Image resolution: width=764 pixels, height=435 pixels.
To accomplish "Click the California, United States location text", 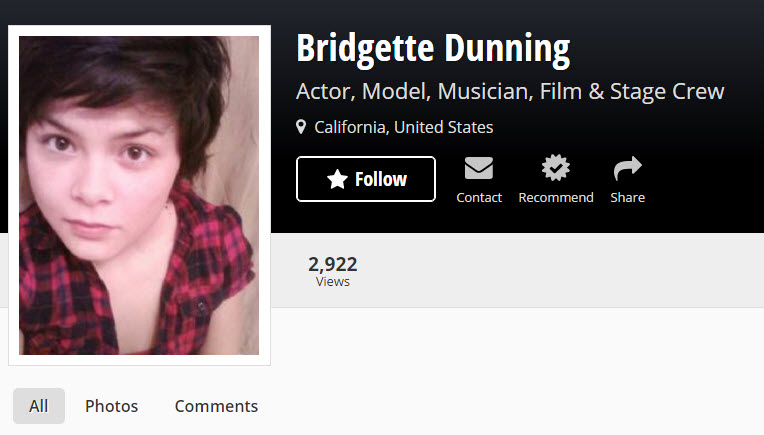I will [403, 127].
